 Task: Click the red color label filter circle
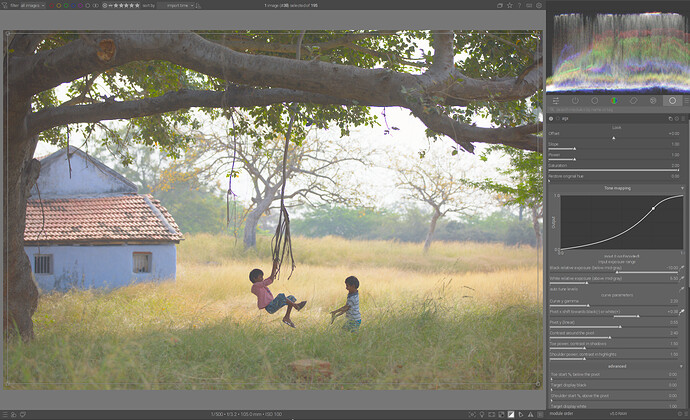pos(51,5)
